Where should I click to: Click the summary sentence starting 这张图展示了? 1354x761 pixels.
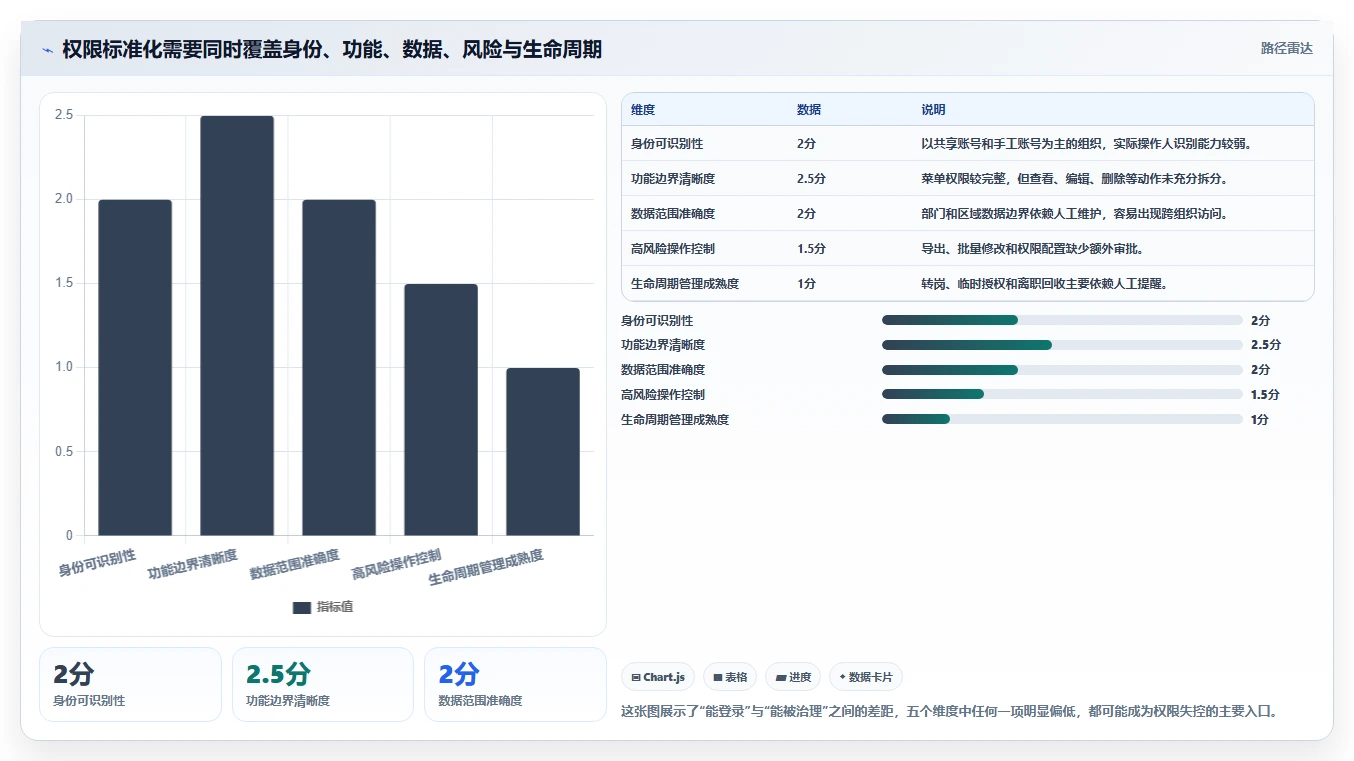point(950,712)
